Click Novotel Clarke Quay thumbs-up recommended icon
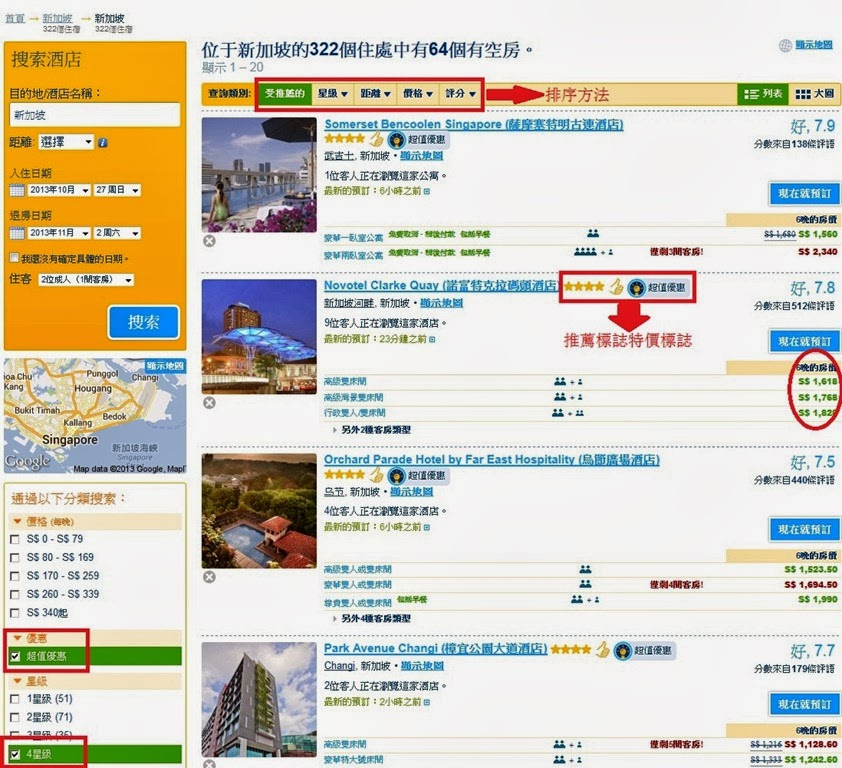Image resolution: width=842 pixels, height=768 pixels. click(x=616, y=287)
